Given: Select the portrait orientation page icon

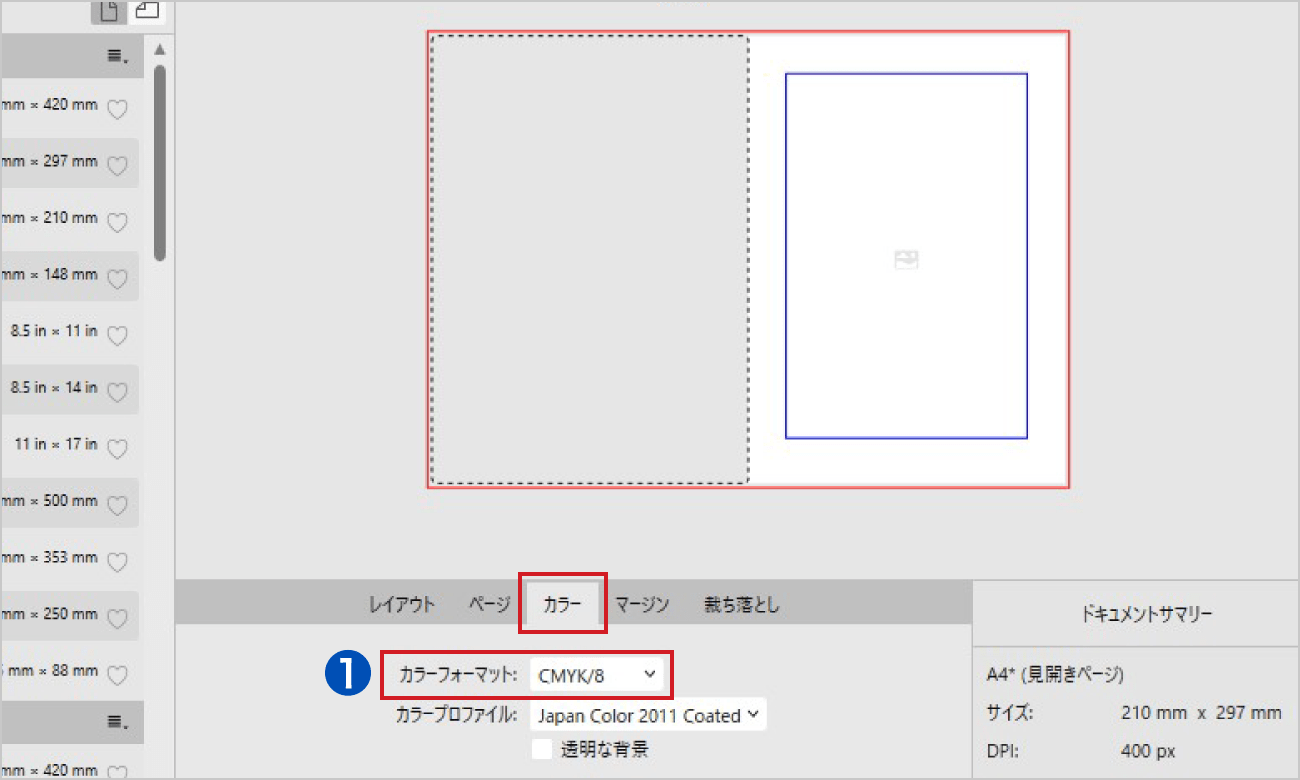Looking at the screenshot, I should tap(108, 11).
